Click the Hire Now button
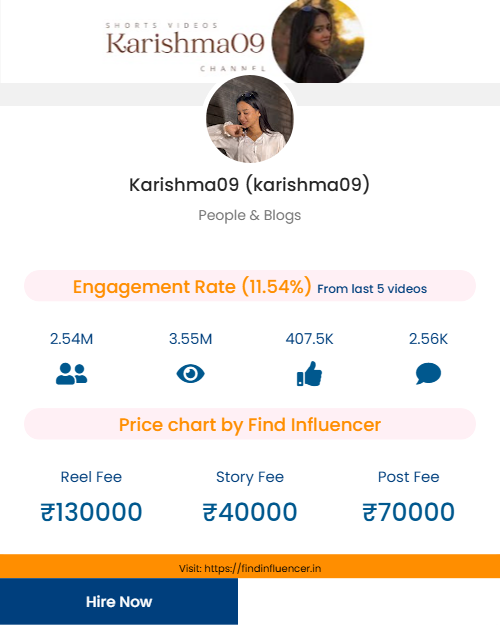Screen dimensions: 500x625 pos(119,601)
